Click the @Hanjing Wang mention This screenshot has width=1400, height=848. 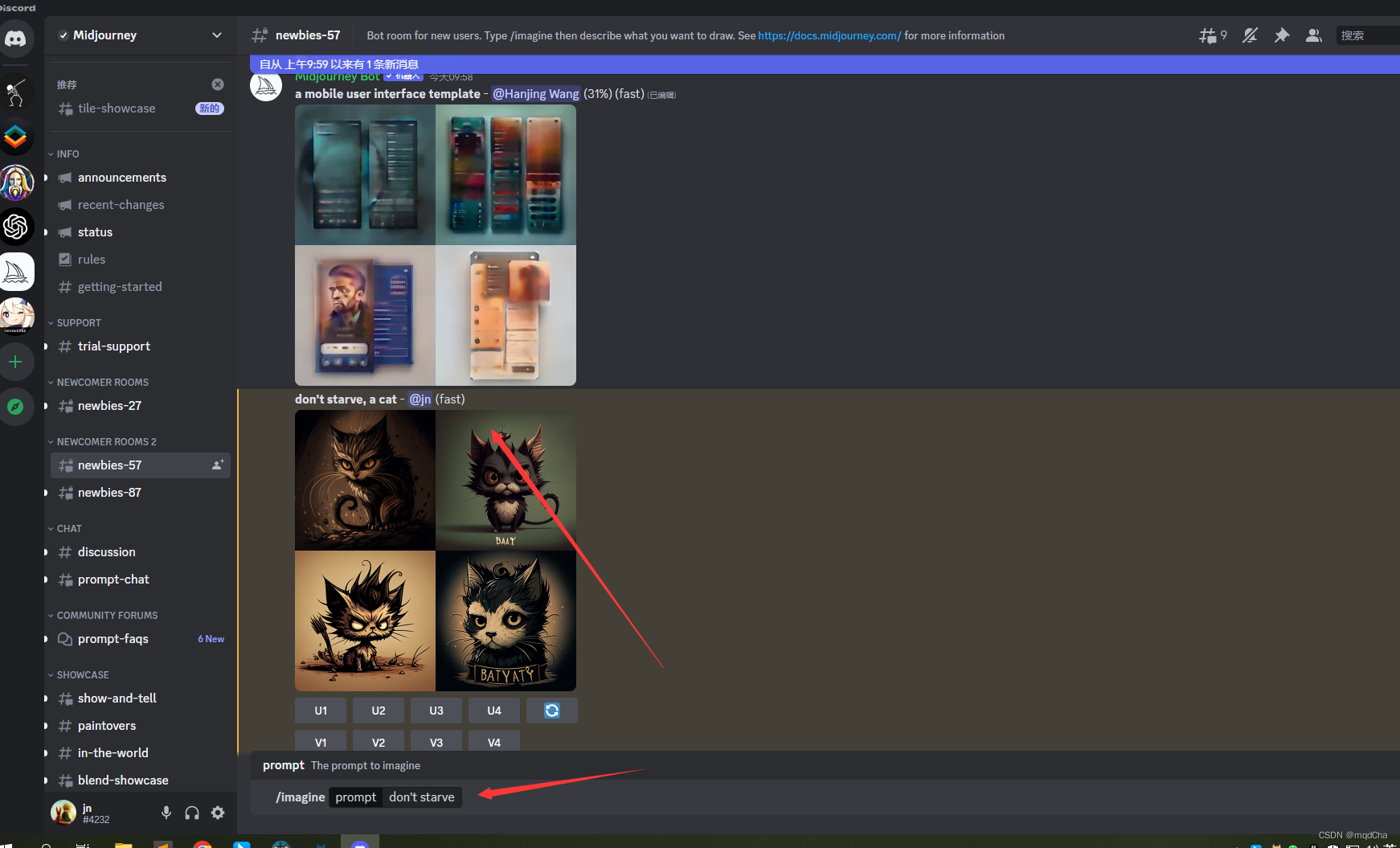coord(535,94)
